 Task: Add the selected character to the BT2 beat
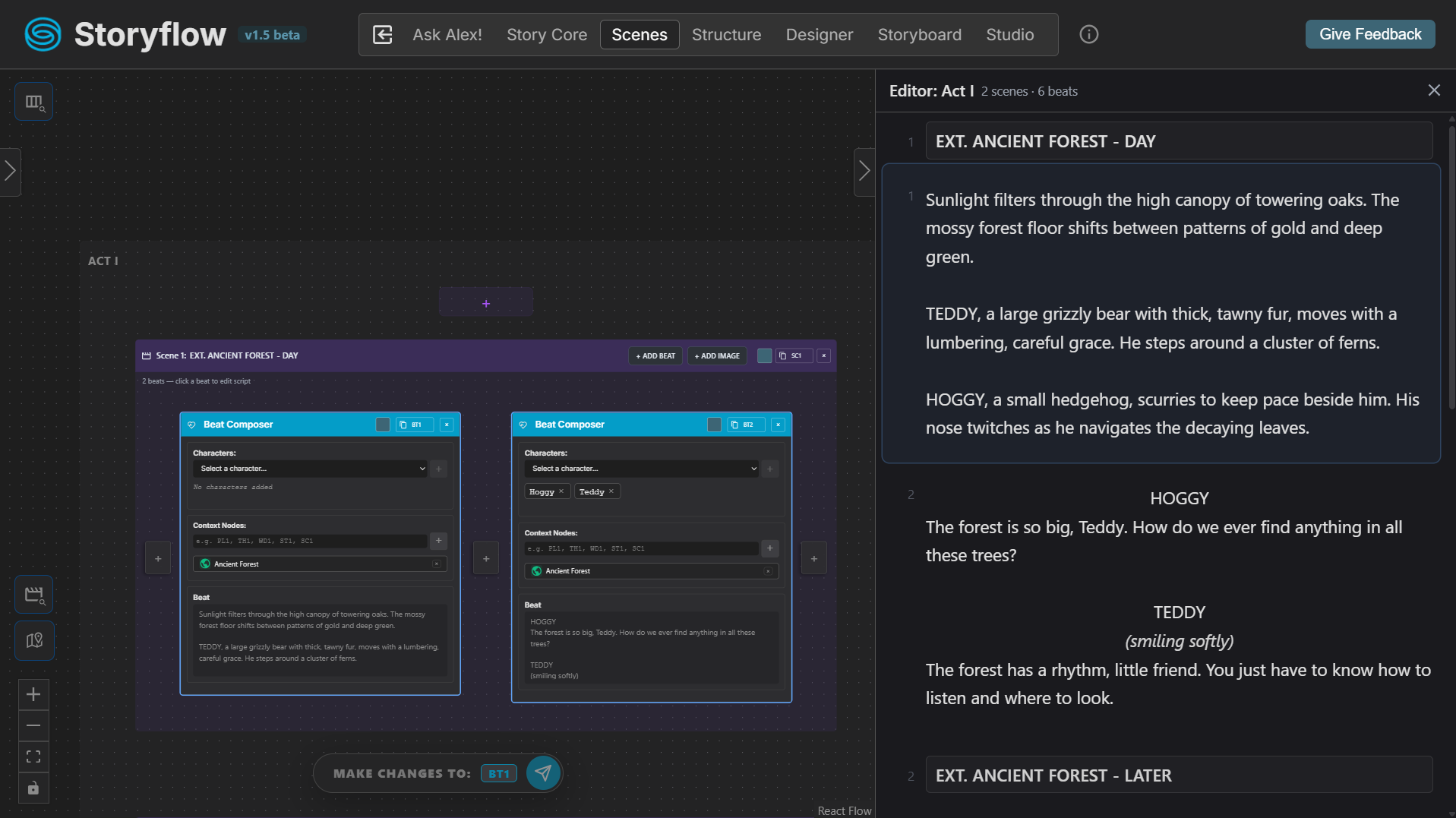tap(769, 469)
